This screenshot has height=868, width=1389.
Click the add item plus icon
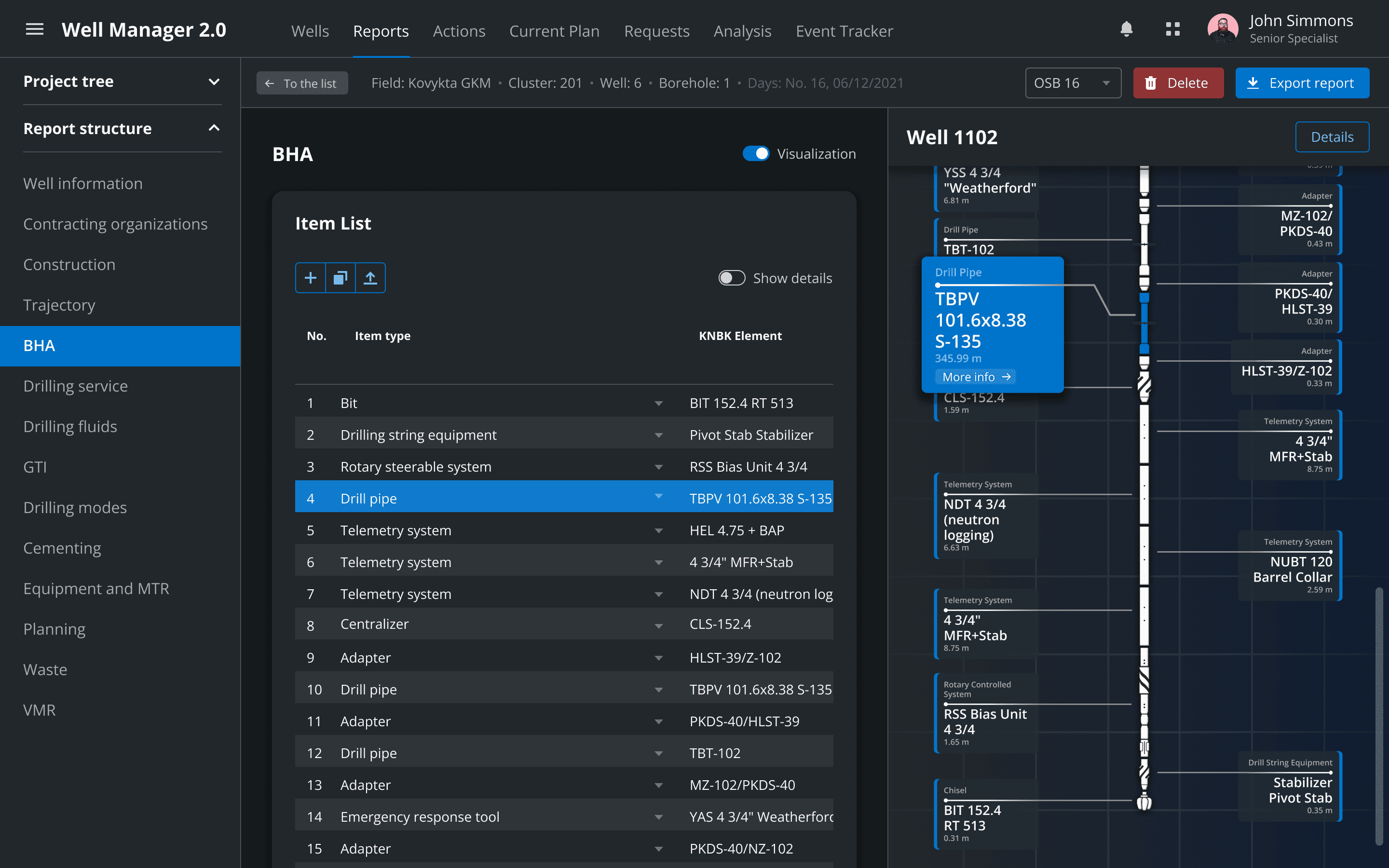pos(311,278)
